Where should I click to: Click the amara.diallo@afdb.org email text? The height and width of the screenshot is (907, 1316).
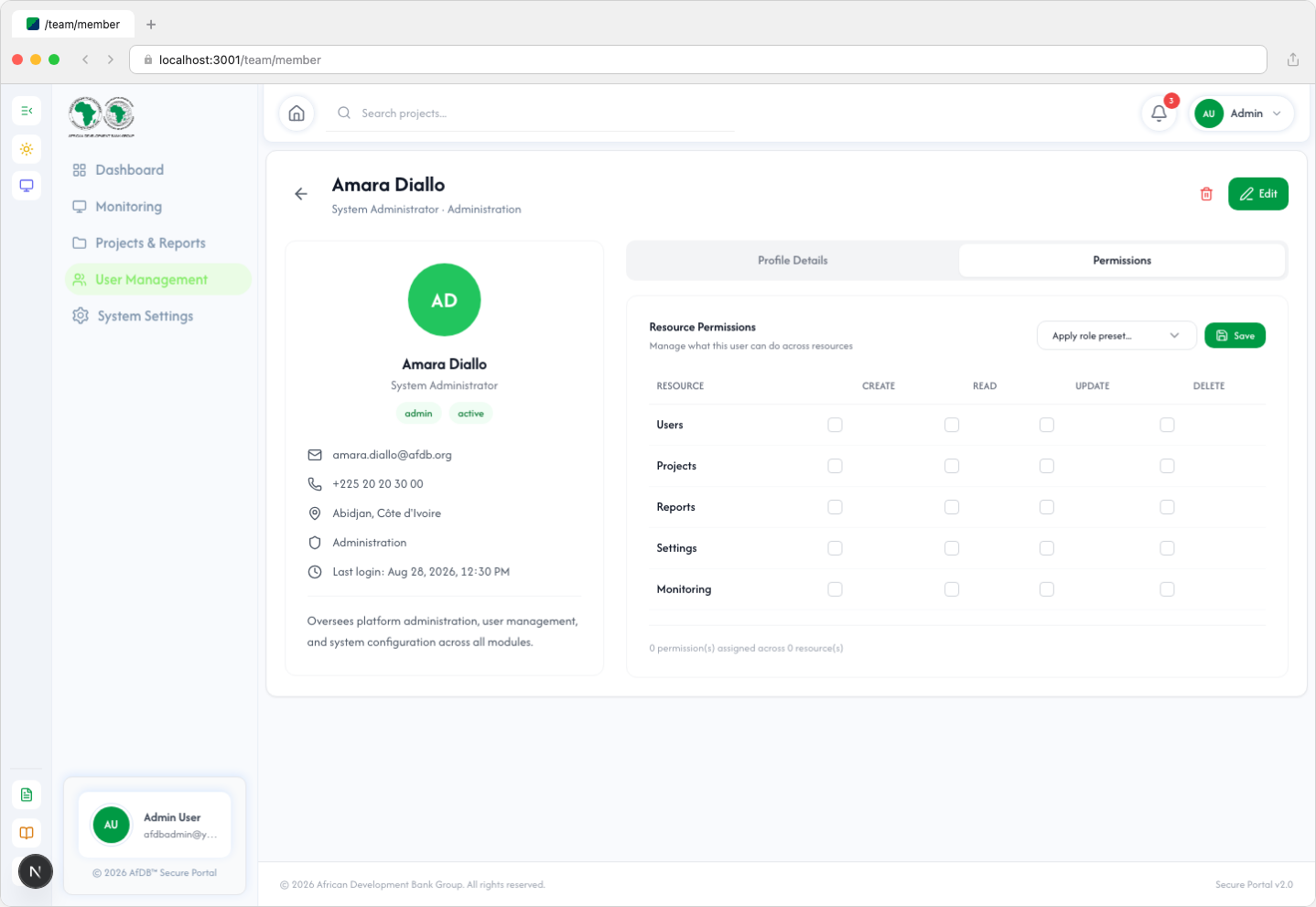coord(392,455)
